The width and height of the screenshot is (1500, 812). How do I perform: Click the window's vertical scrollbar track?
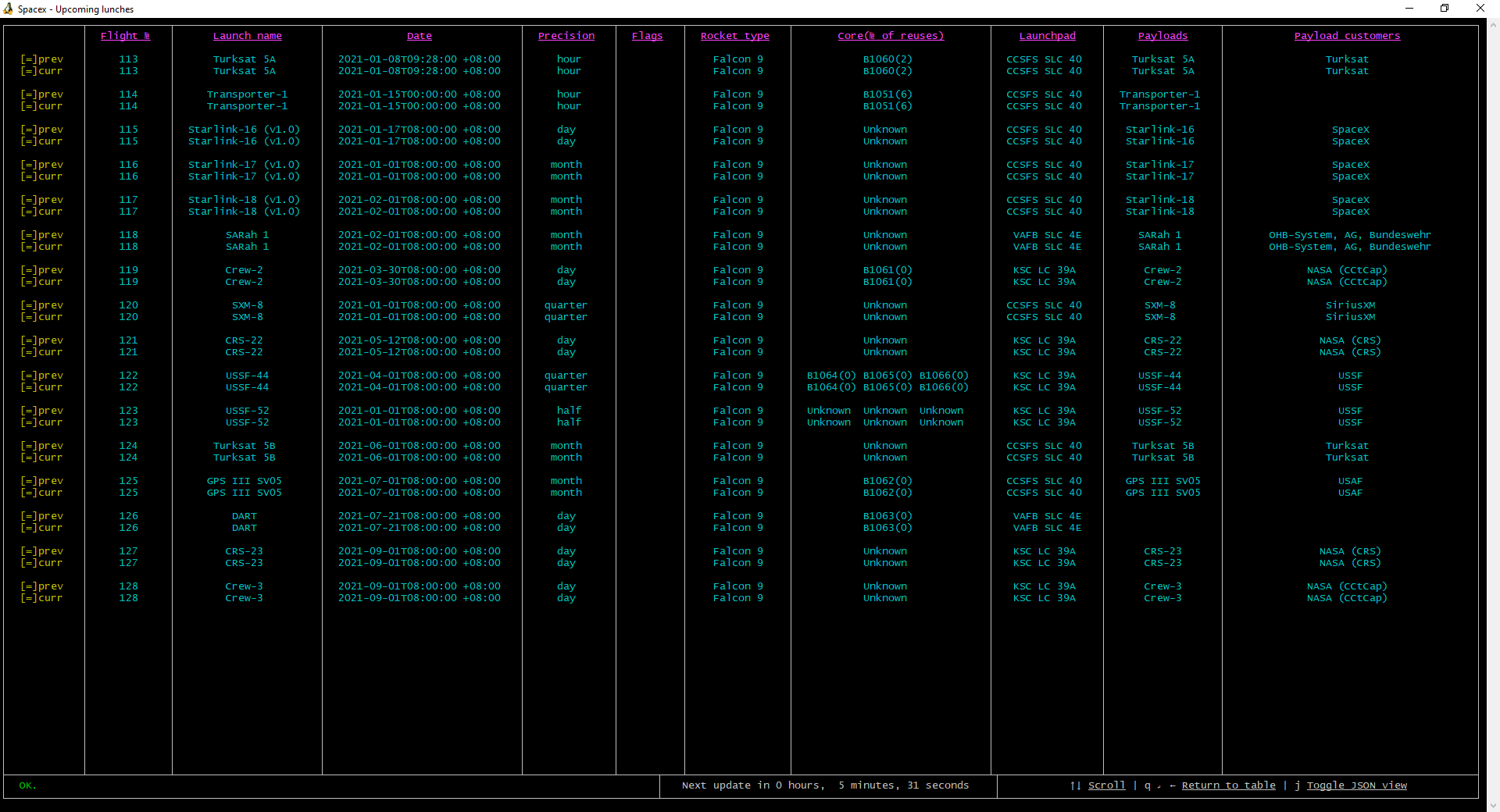coord(1493,414)
